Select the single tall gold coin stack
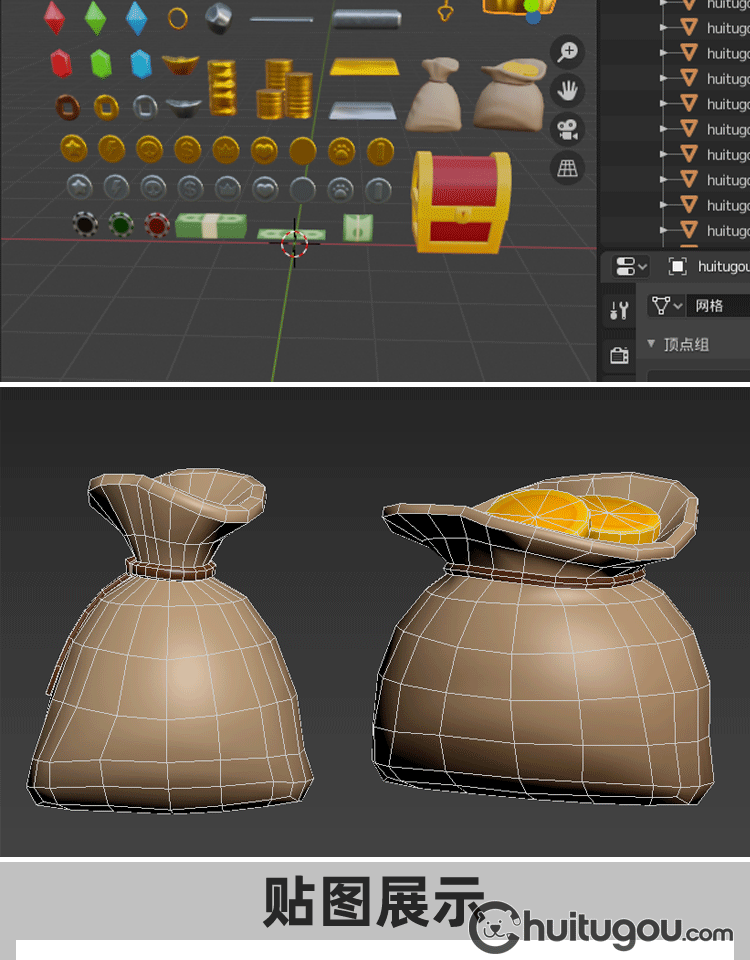 click(x=222, y=88)
